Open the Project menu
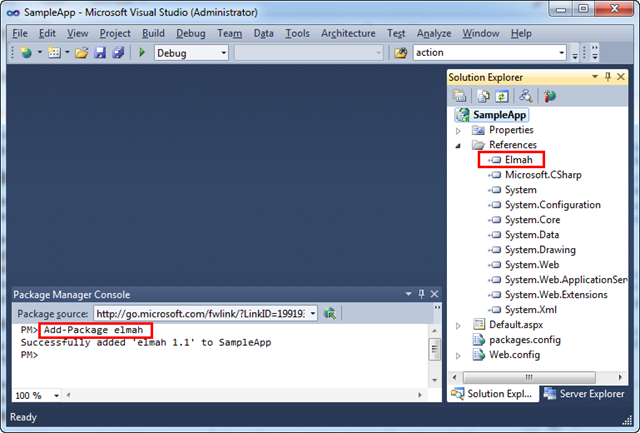Viewport: 640px width, 433px height. tap(115, 33)
